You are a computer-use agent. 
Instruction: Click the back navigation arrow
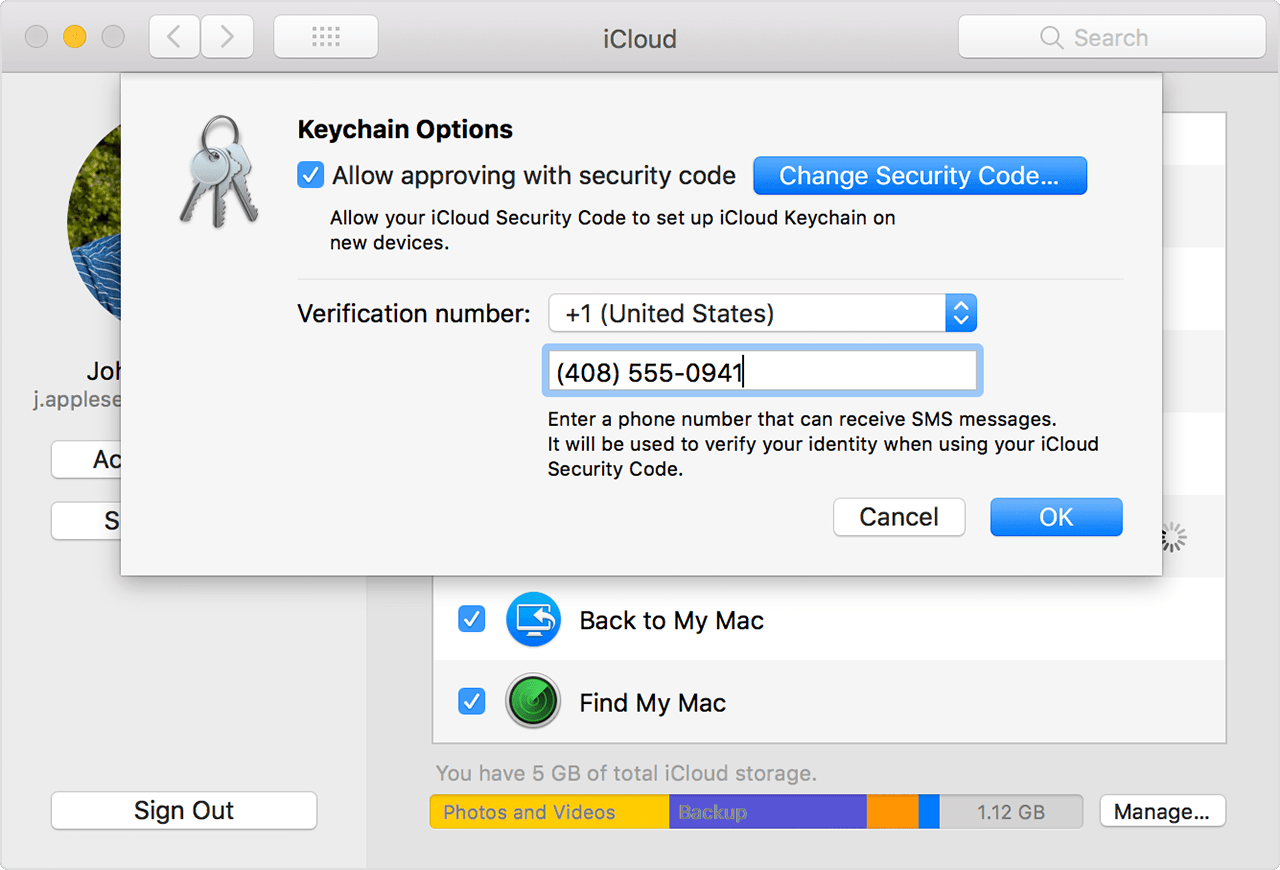(174, 38)
